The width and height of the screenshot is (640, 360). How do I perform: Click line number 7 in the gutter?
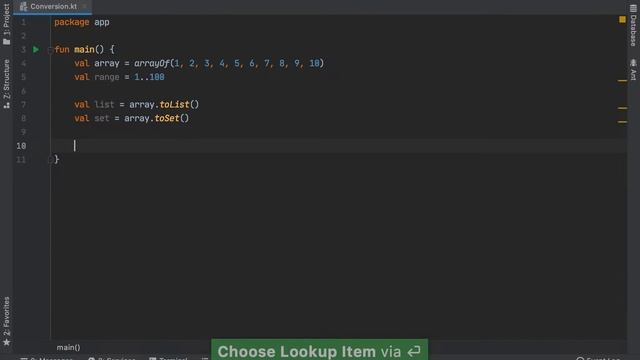(23, 104)
